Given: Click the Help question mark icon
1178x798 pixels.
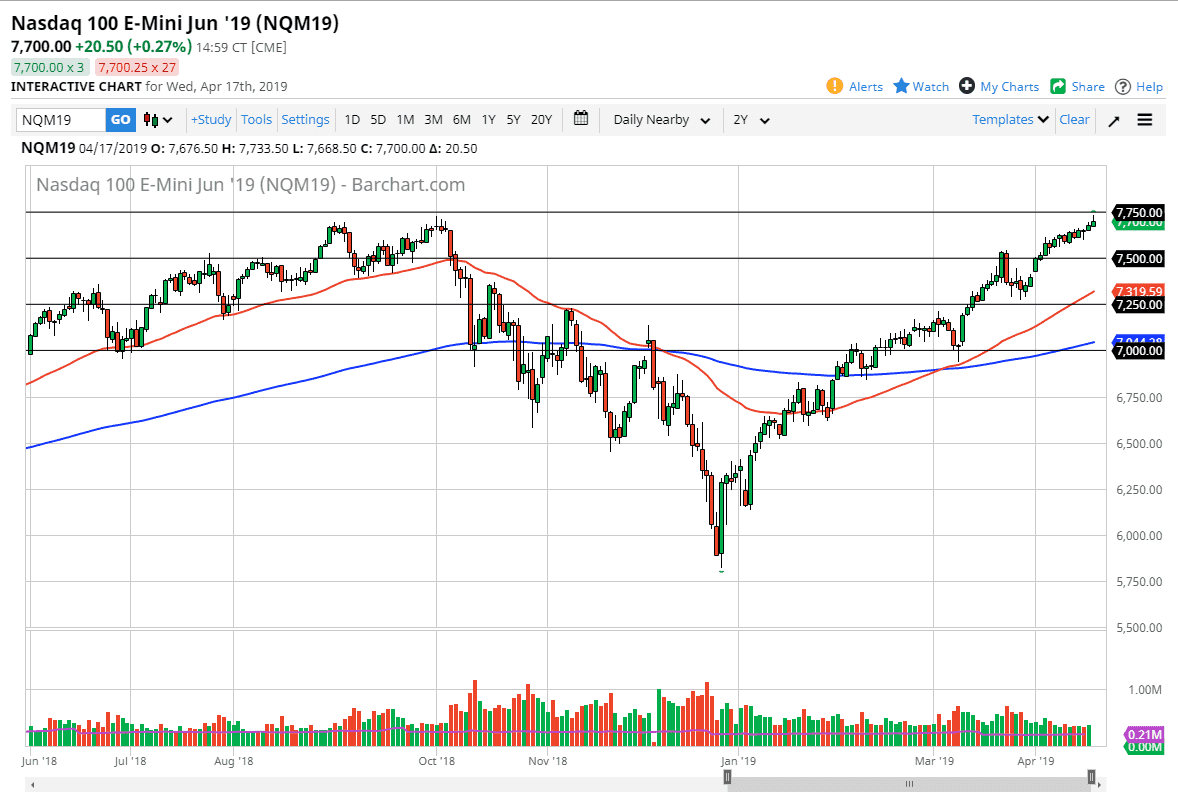Looking at the screenshot, I should (x=1138, y=86).
